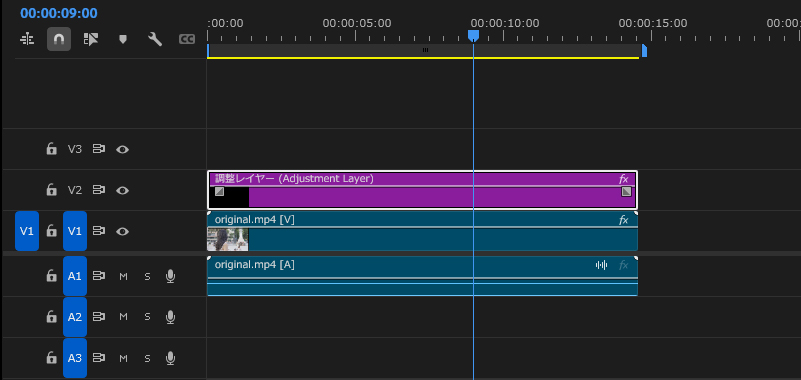Image resolution: width=801 pixels, height=380 pixels.
Task: Open Timeline display settings wrench
Action: pos(155,39)
